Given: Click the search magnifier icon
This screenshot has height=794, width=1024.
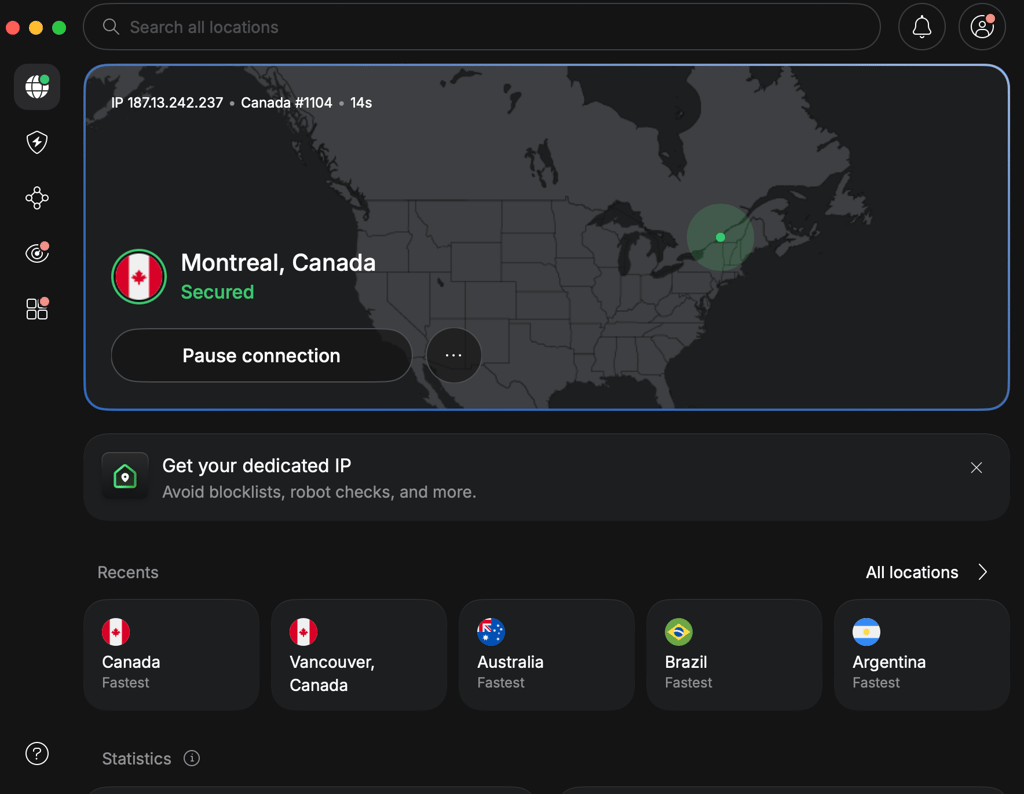Looking at the screenshot, I should tap(111, 27).
